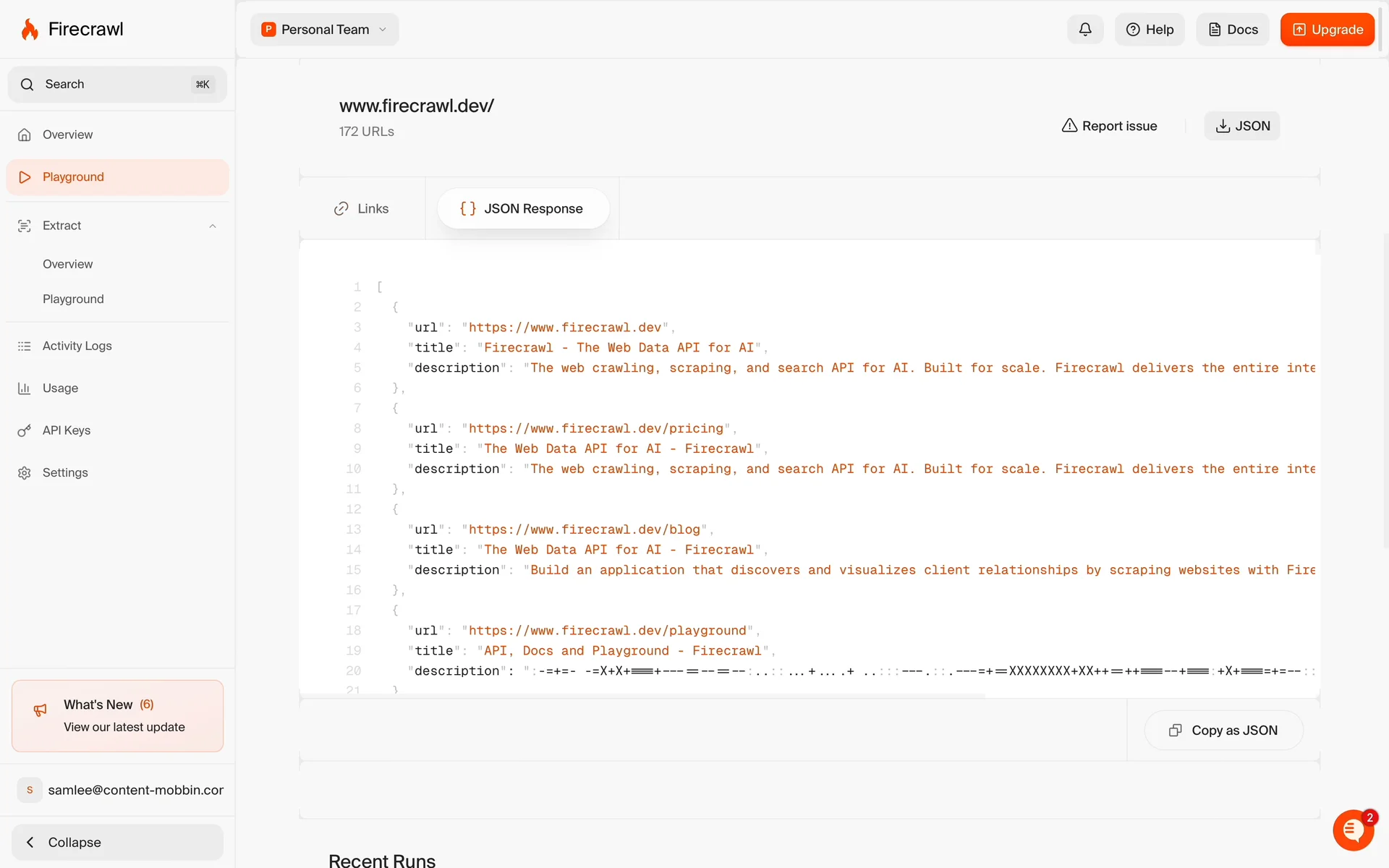The image size is (1389, 868).
Task: Open the chat support bubble icon
Action: click(x=1353, y=830)
